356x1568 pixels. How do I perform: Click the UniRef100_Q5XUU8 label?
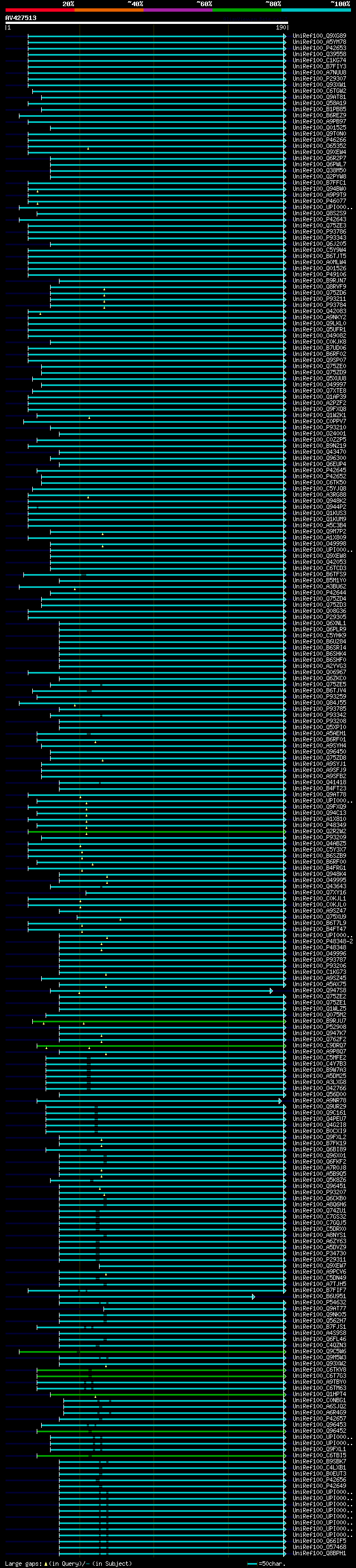319,378
